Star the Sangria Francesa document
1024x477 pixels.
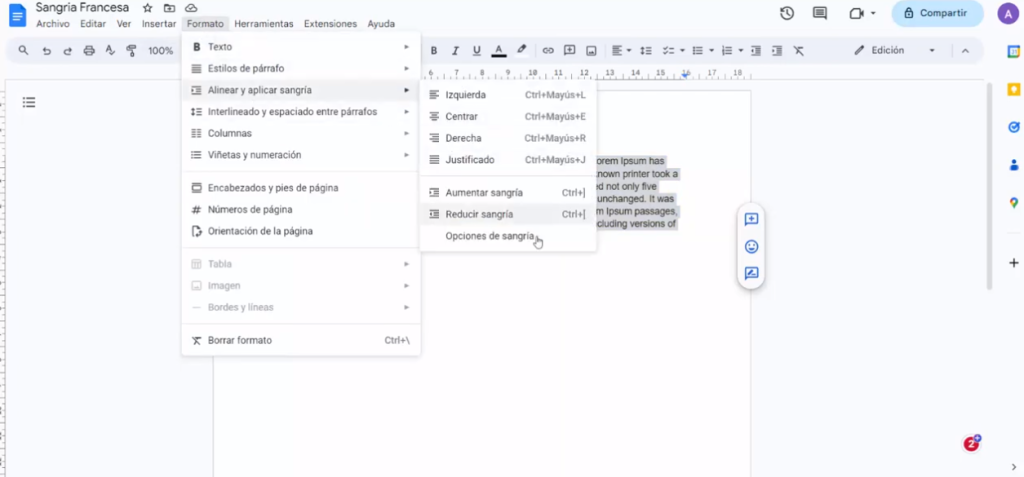click(x=148, y=8)
